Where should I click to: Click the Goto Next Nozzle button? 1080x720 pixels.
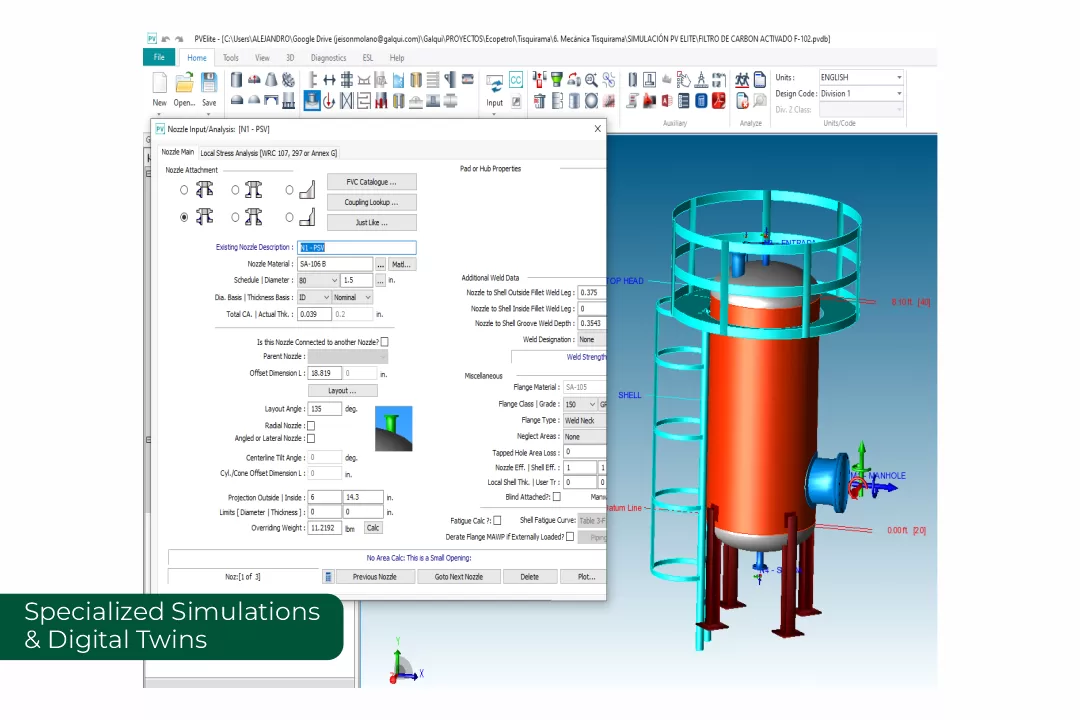(459, 577)
